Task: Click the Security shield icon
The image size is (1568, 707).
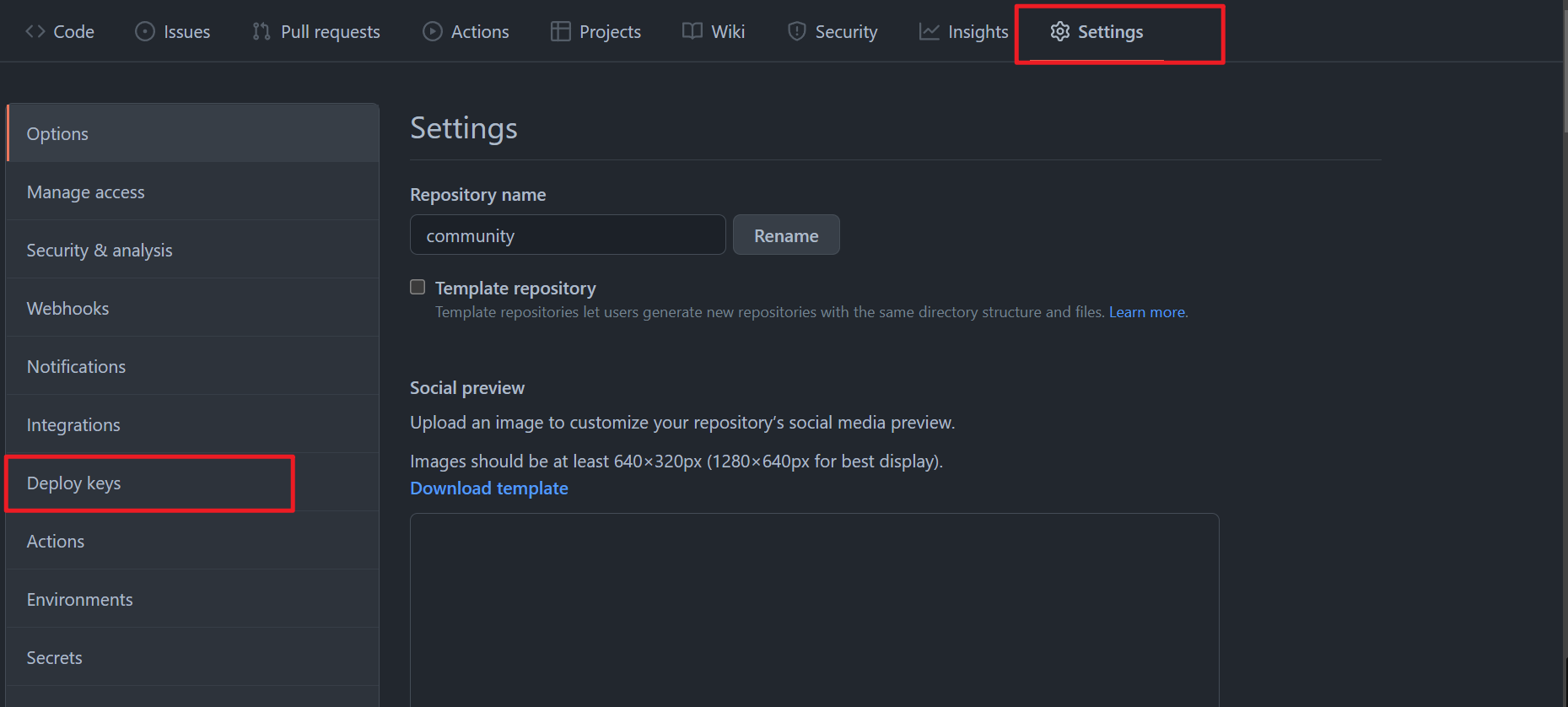Action: tap(796, 31)
